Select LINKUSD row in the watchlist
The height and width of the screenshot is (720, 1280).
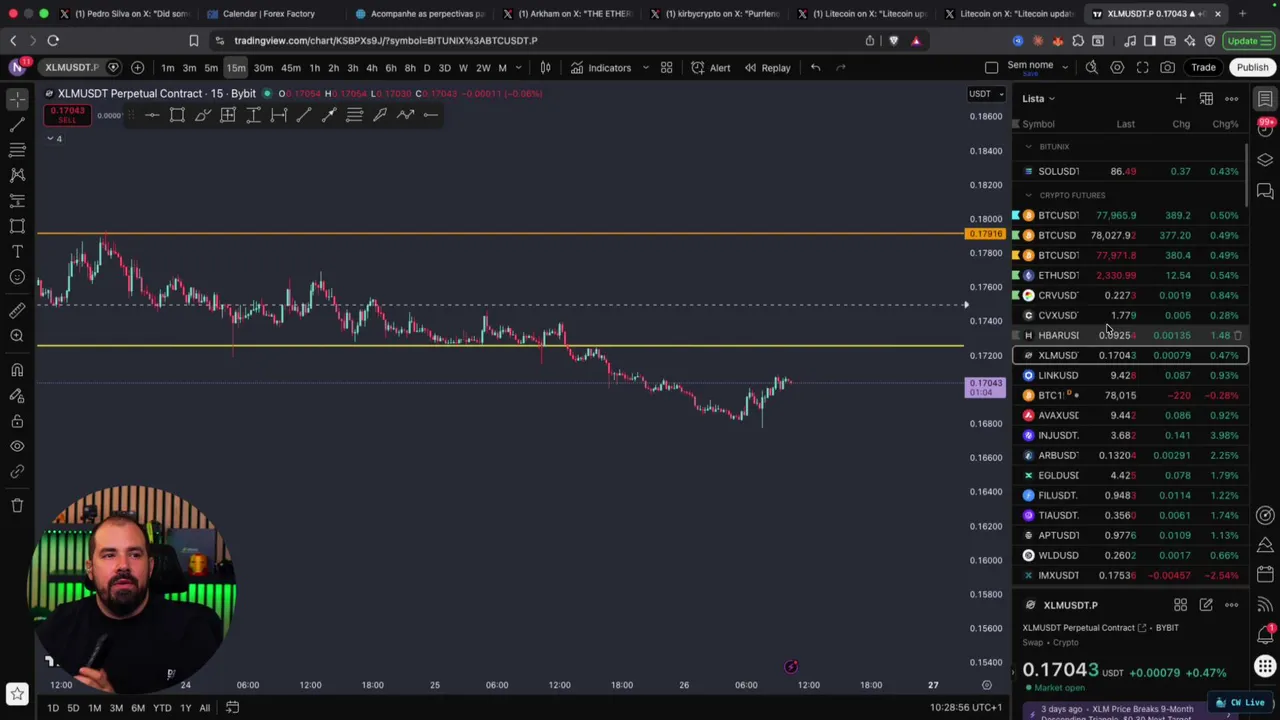coord(1130,375)
